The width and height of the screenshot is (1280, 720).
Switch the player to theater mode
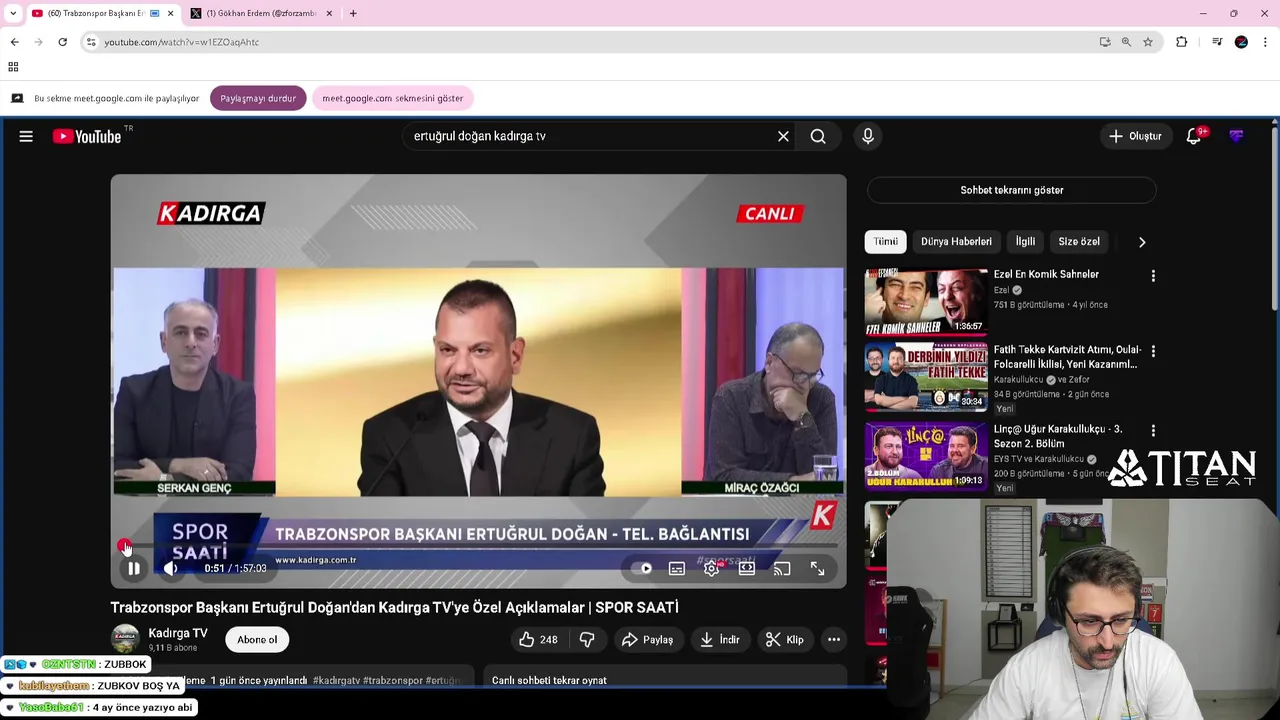pos(747,568)
